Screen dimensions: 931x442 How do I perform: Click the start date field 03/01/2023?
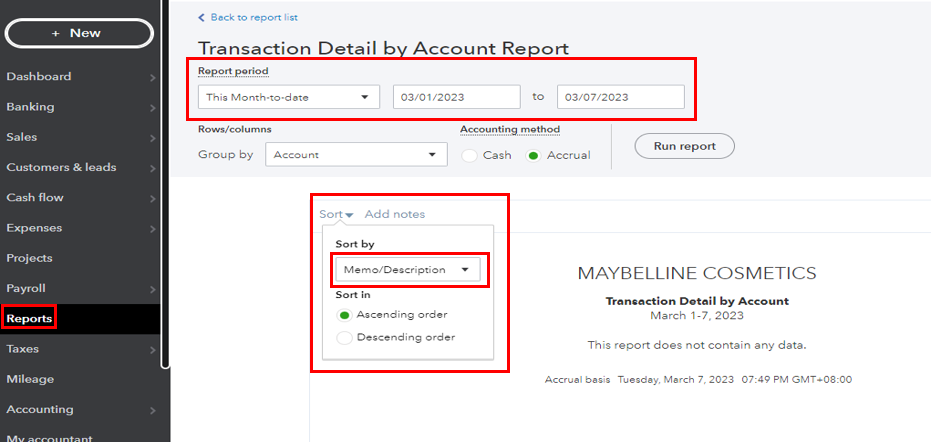tap(457, 97)
